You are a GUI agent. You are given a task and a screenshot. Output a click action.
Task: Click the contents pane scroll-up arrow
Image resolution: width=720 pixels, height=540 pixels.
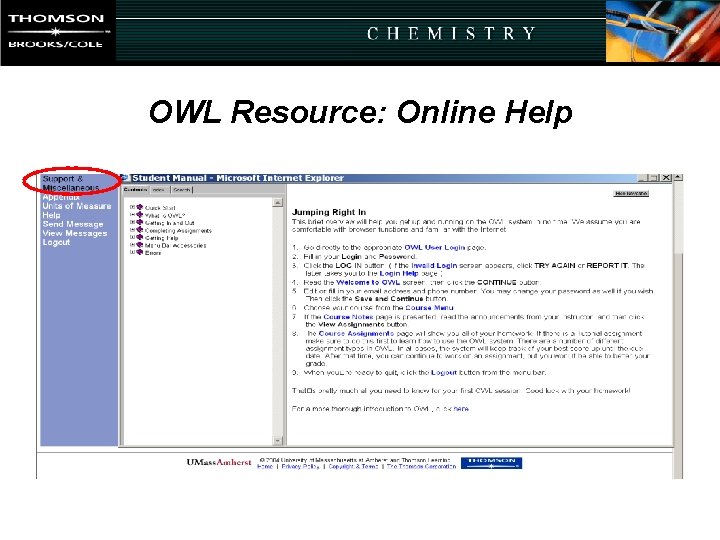click(x=277, y=202)
